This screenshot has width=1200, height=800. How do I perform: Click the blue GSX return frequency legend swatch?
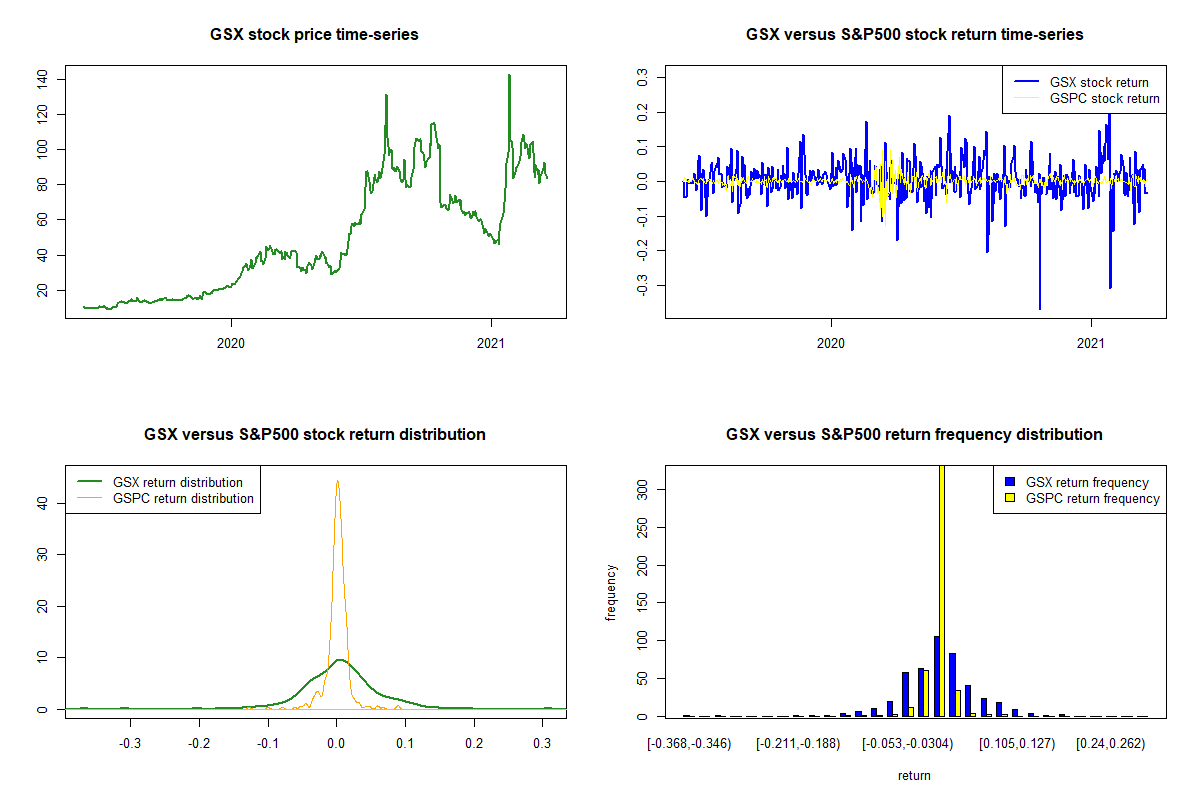click(x=1010, y=483)
